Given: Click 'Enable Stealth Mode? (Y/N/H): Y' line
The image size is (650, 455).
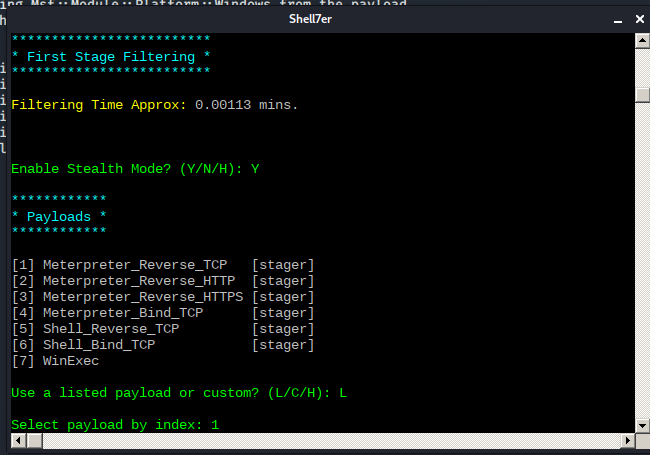Looking at the screenshot, I should pos(135,169).
